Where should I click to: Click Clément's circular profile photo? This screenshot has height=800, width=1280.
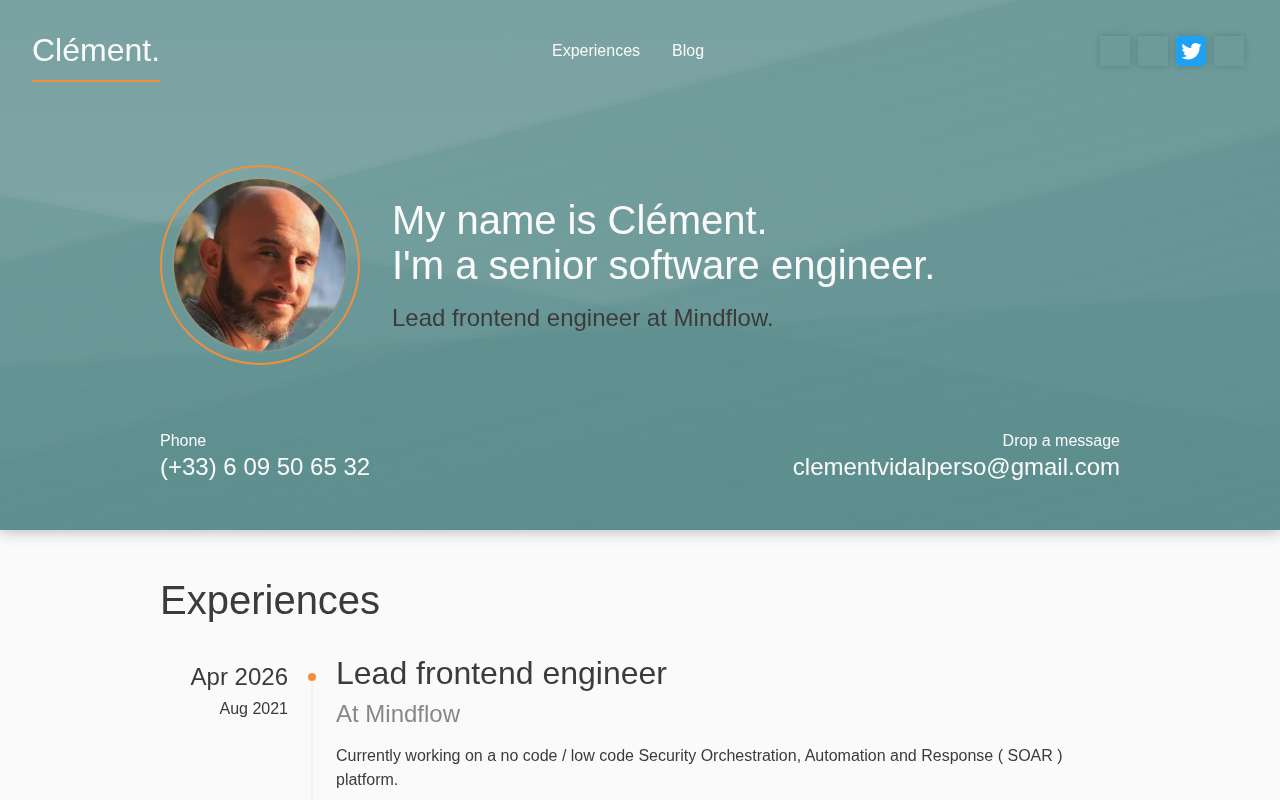[260, 265]
